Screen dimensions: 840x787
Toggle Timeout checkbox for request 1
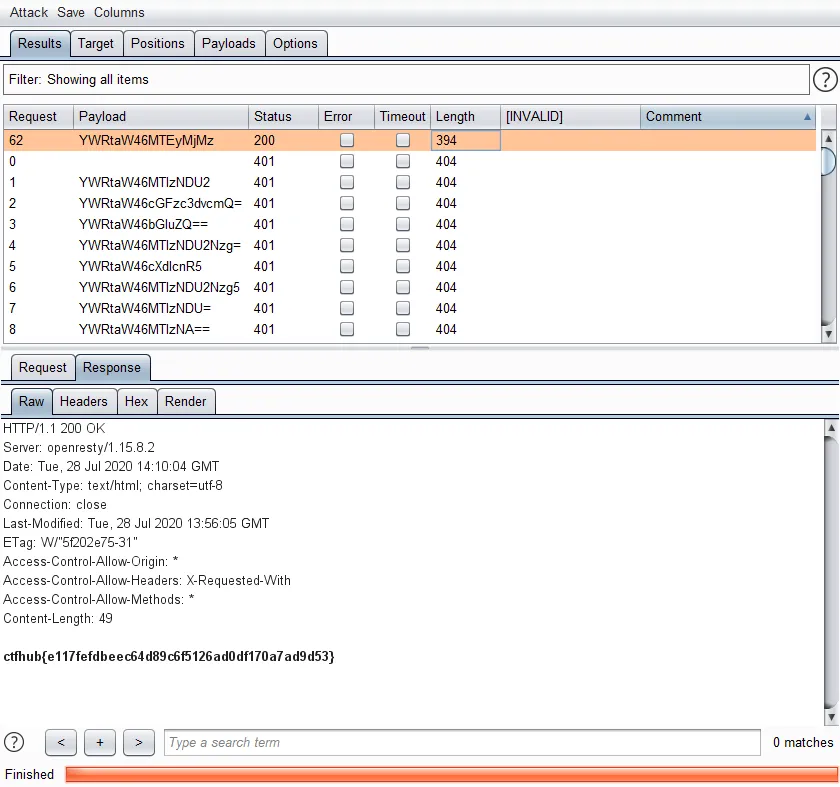click(x=403, y=182)
